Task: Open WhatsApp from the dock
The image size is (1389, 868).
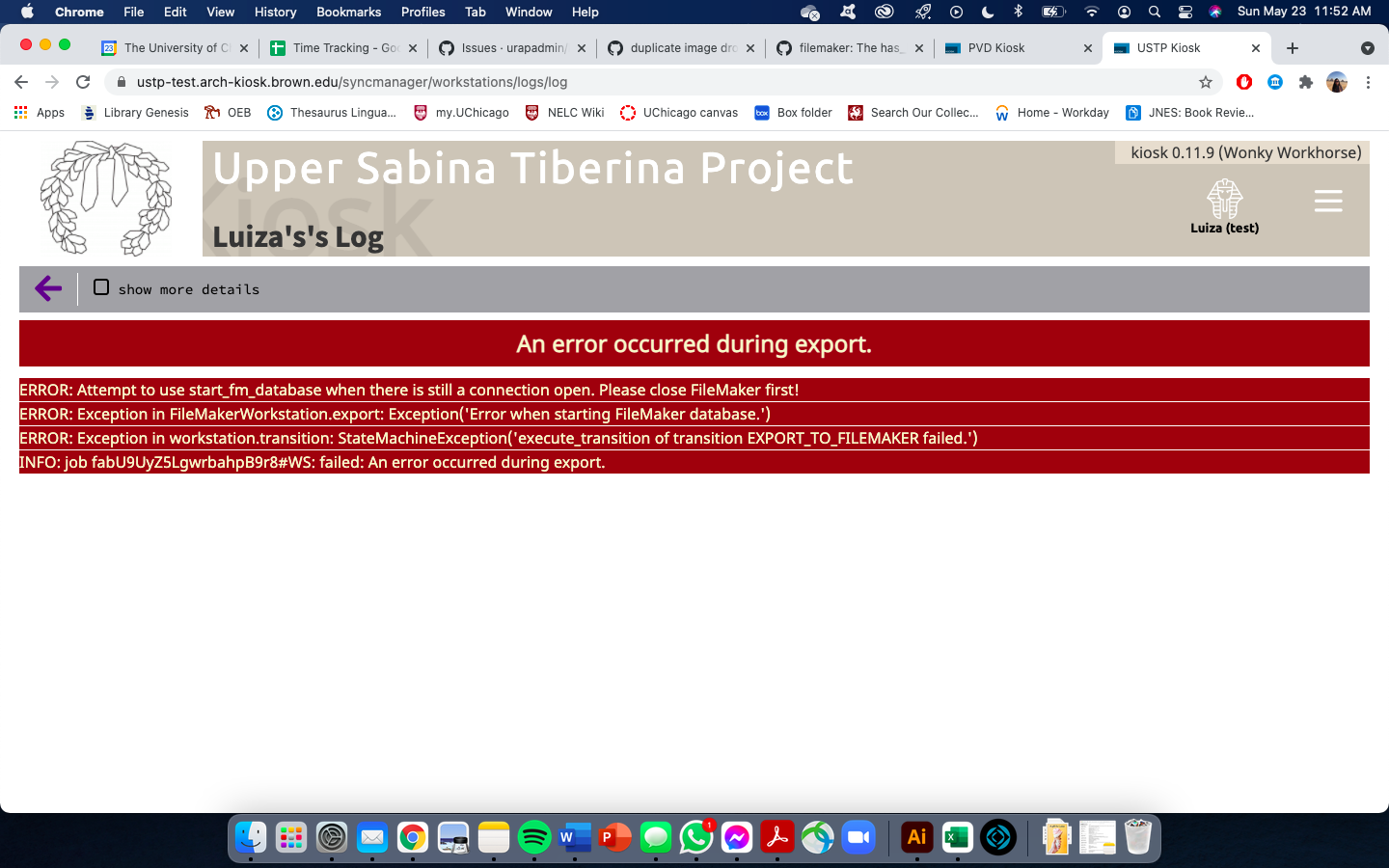Action: coord(696,837)
